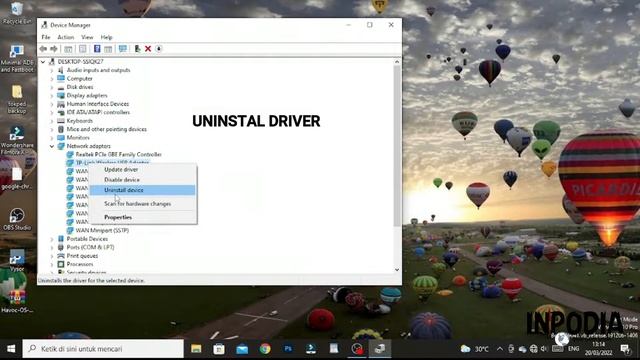Screen dimensions: 640x360
Task: Select the Processors category icon
Action: pyautogui.click(x=61, y=264)
